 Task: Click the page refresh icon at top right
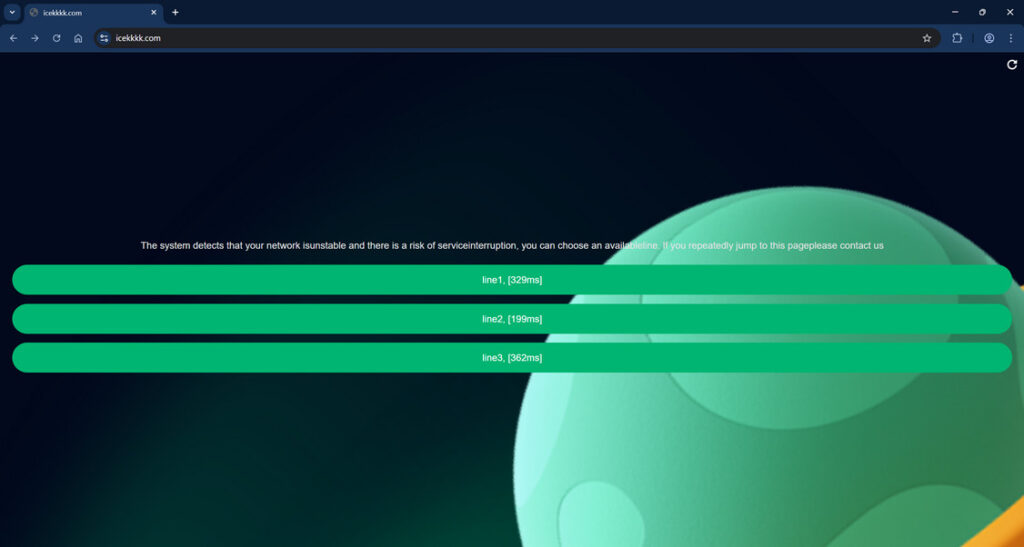tap(1012, 65)
